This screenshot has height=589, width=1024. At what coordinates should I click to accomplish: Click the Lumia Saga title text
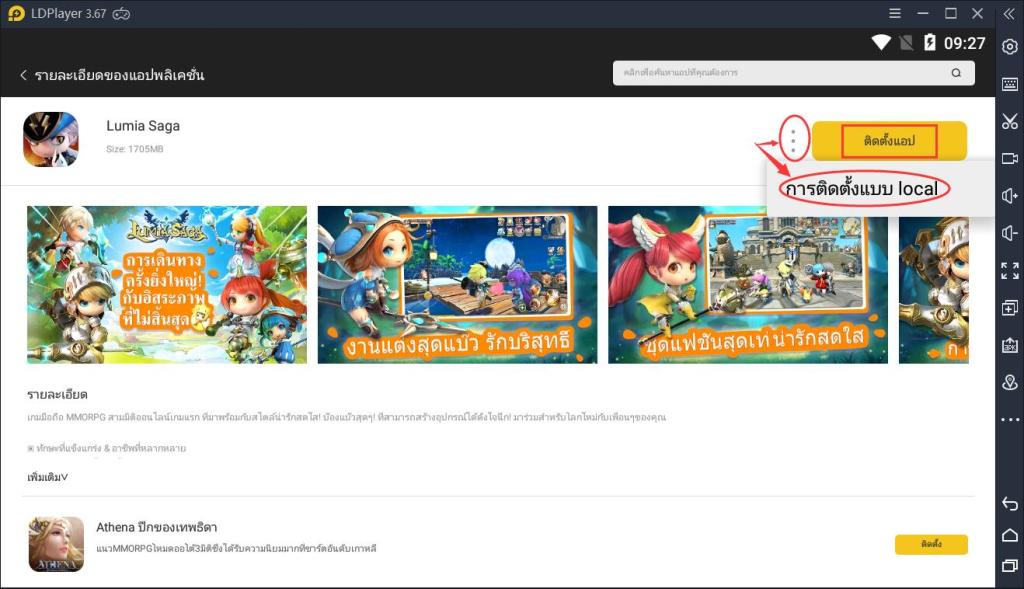click(x=143, y=126)
